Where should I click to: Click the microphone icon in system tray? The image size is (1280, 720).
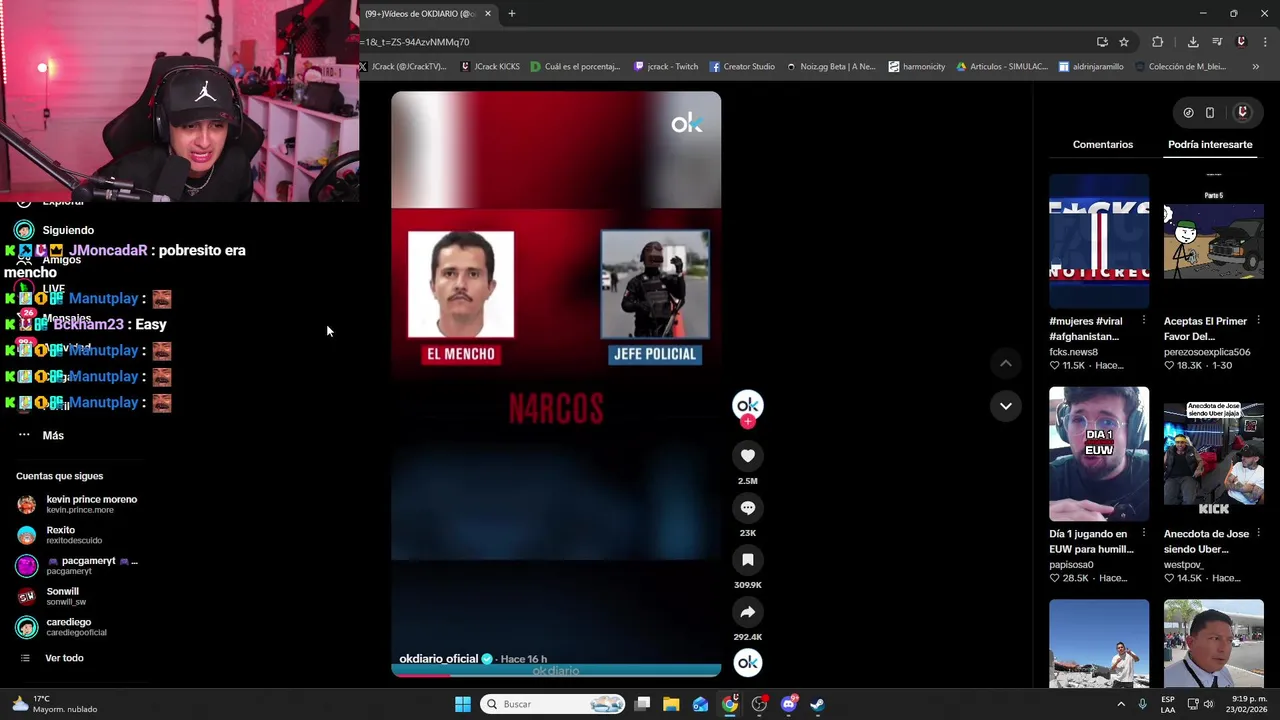(x=1142, y=704)
